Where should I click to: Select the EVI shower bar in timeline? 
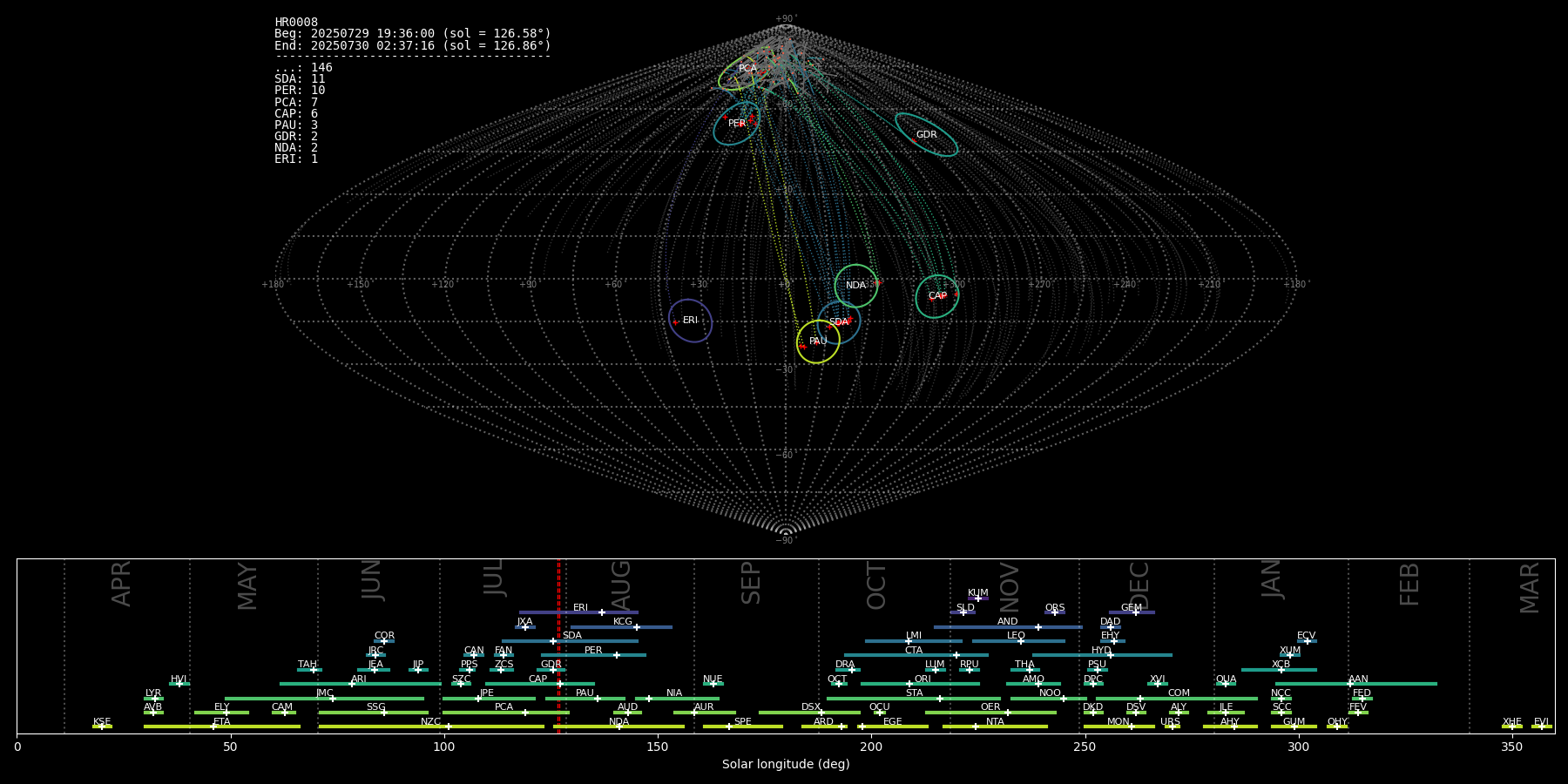pos(1542,727)
